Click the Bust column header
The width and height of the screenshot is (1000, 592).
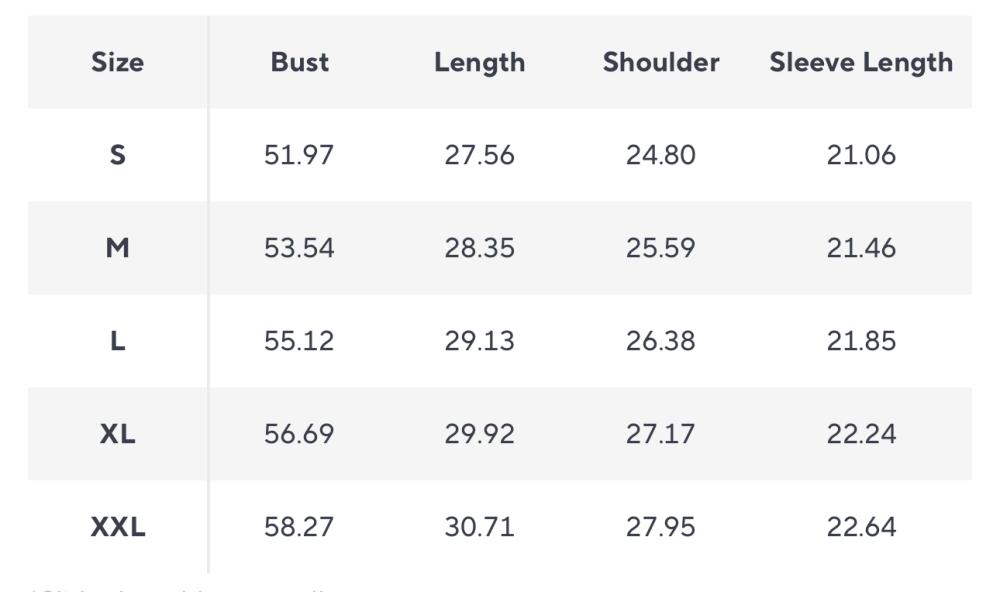pyautogui.click(x=299, y=62)
